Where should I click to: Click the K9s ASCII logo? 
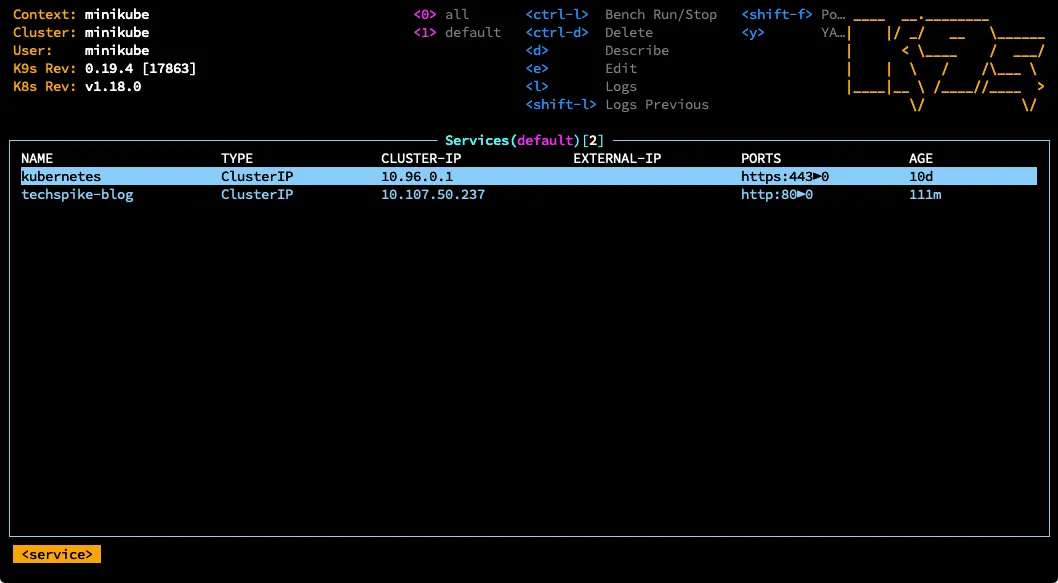click(945, 62)
